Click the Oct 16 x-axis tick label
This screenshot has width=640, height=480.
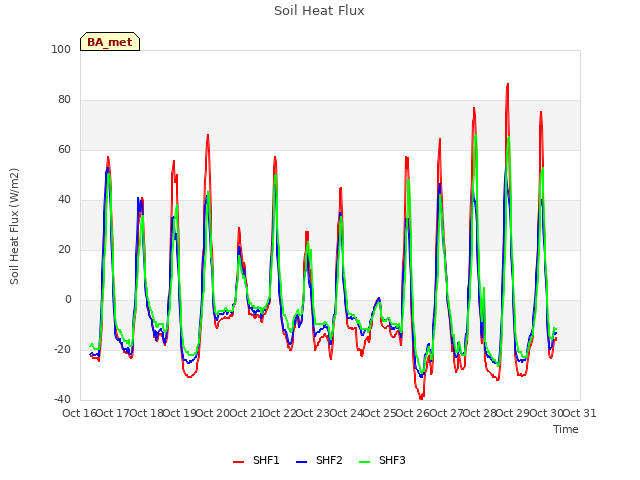tap(79, 413)
